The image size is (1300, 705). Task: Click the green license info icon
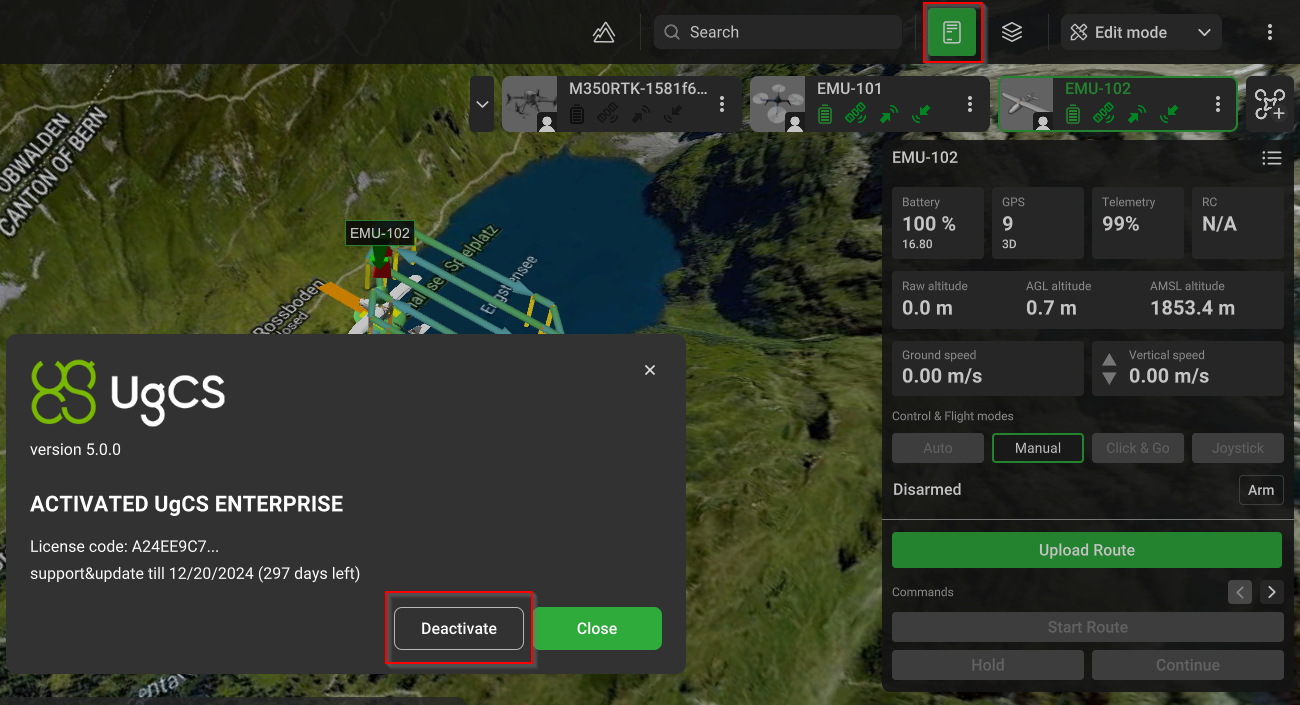(951, 33)
